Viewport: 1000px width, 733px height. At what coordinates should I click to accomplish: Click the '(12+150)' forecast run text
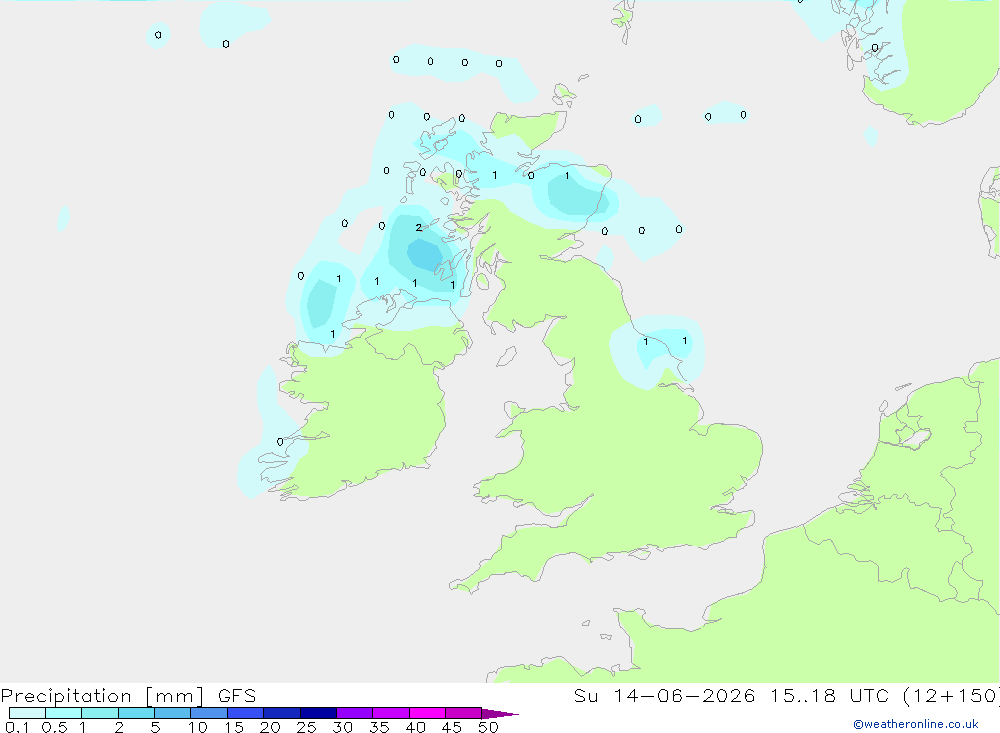coord(951,696)
